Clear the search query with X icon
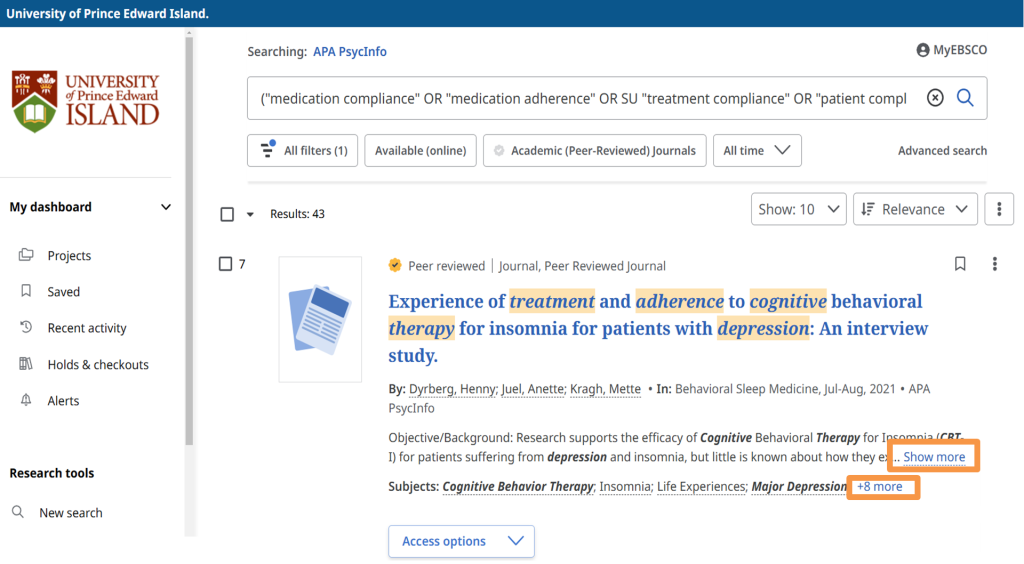Image resolution: width=1024 pixels, height=564 pixels. point(935,98)
